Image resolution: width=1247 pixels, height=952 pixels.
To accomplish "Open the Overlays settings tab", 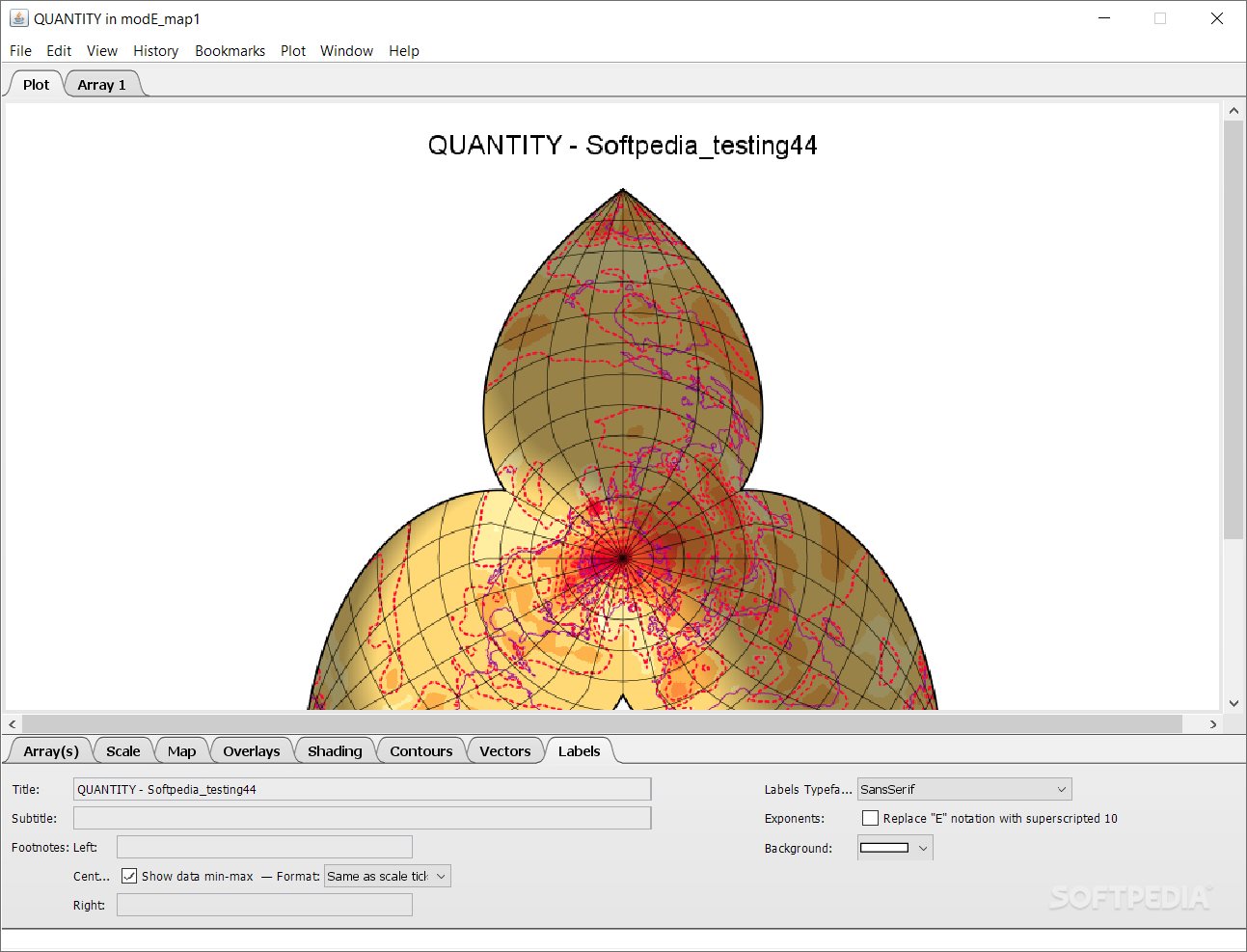I will pos(252,751).
